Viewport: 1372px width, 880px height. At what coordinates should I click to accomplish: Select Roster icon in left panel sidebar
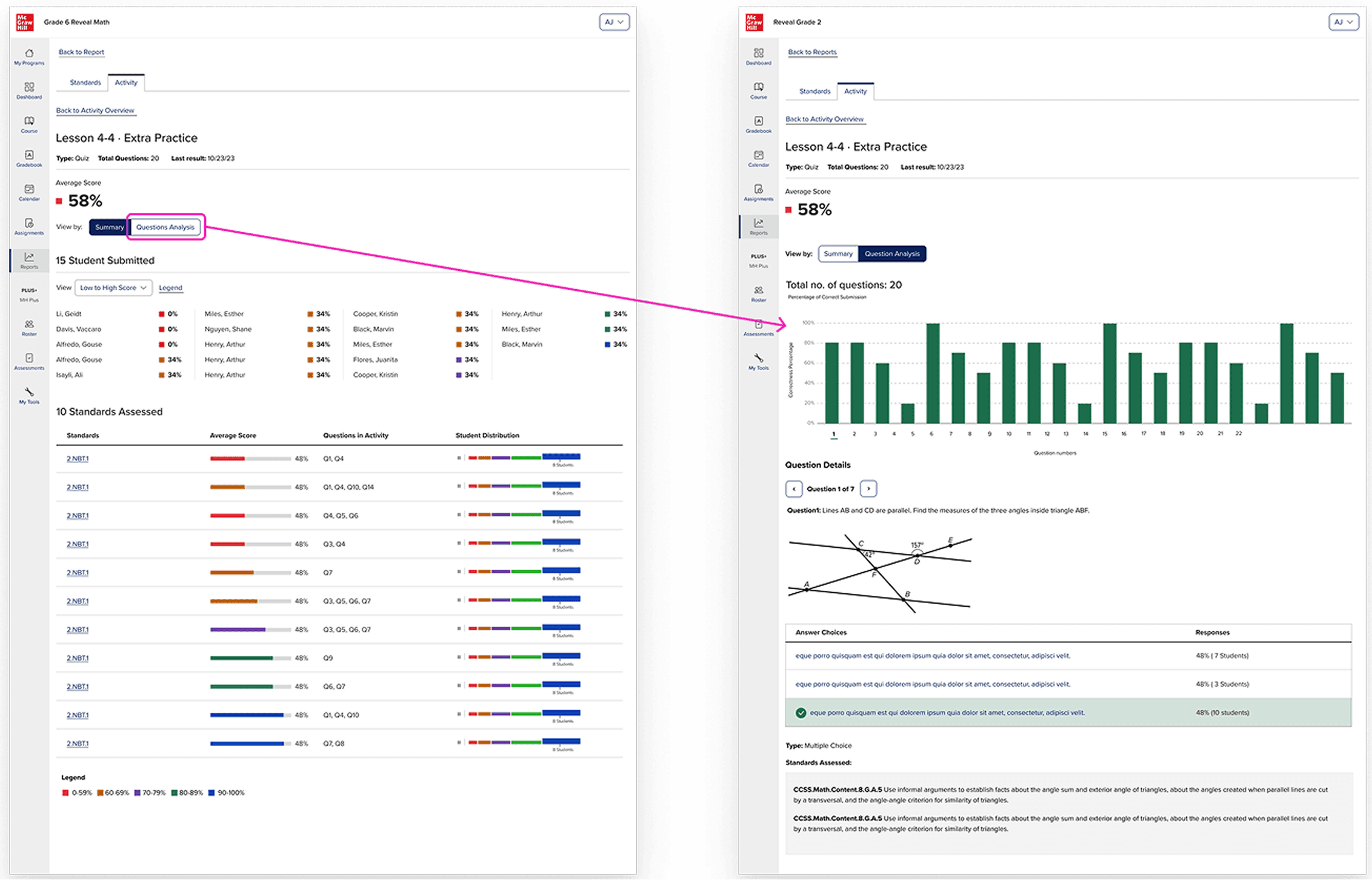[29, 327]
